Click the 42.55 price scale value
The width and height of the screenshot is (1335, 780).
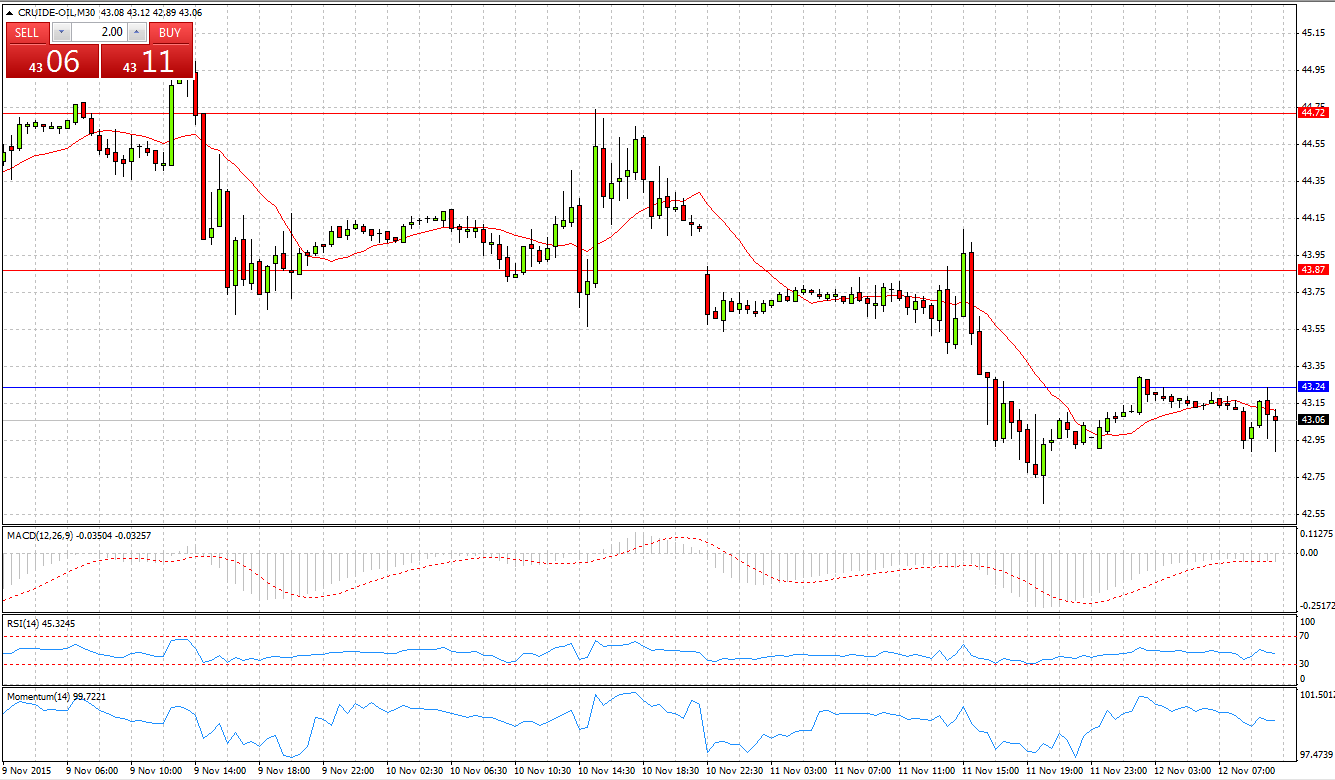pyautogui.click(x=1314, y=513)
